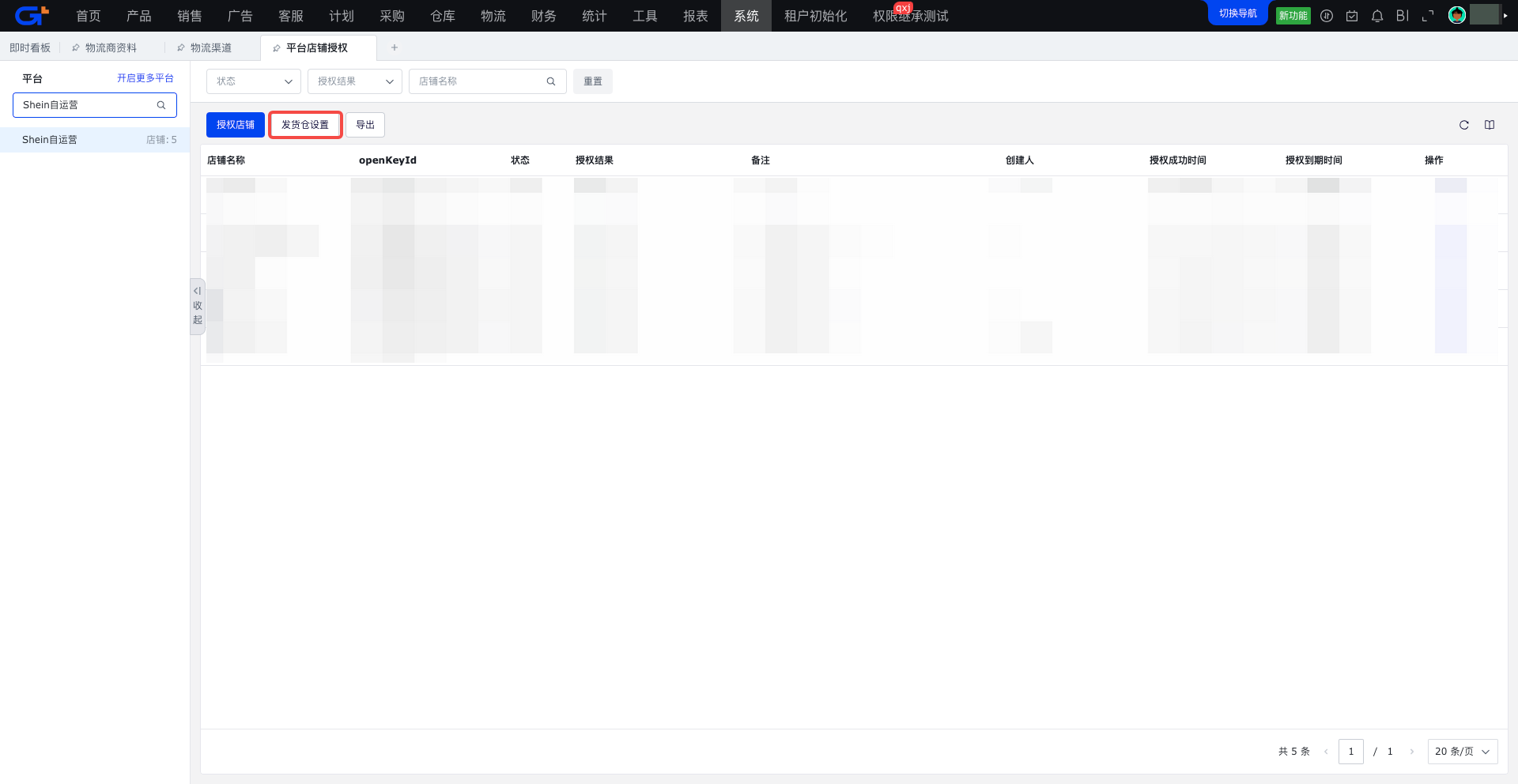Click the page number input box
1518x784 pixels.
click(1351, 752)
